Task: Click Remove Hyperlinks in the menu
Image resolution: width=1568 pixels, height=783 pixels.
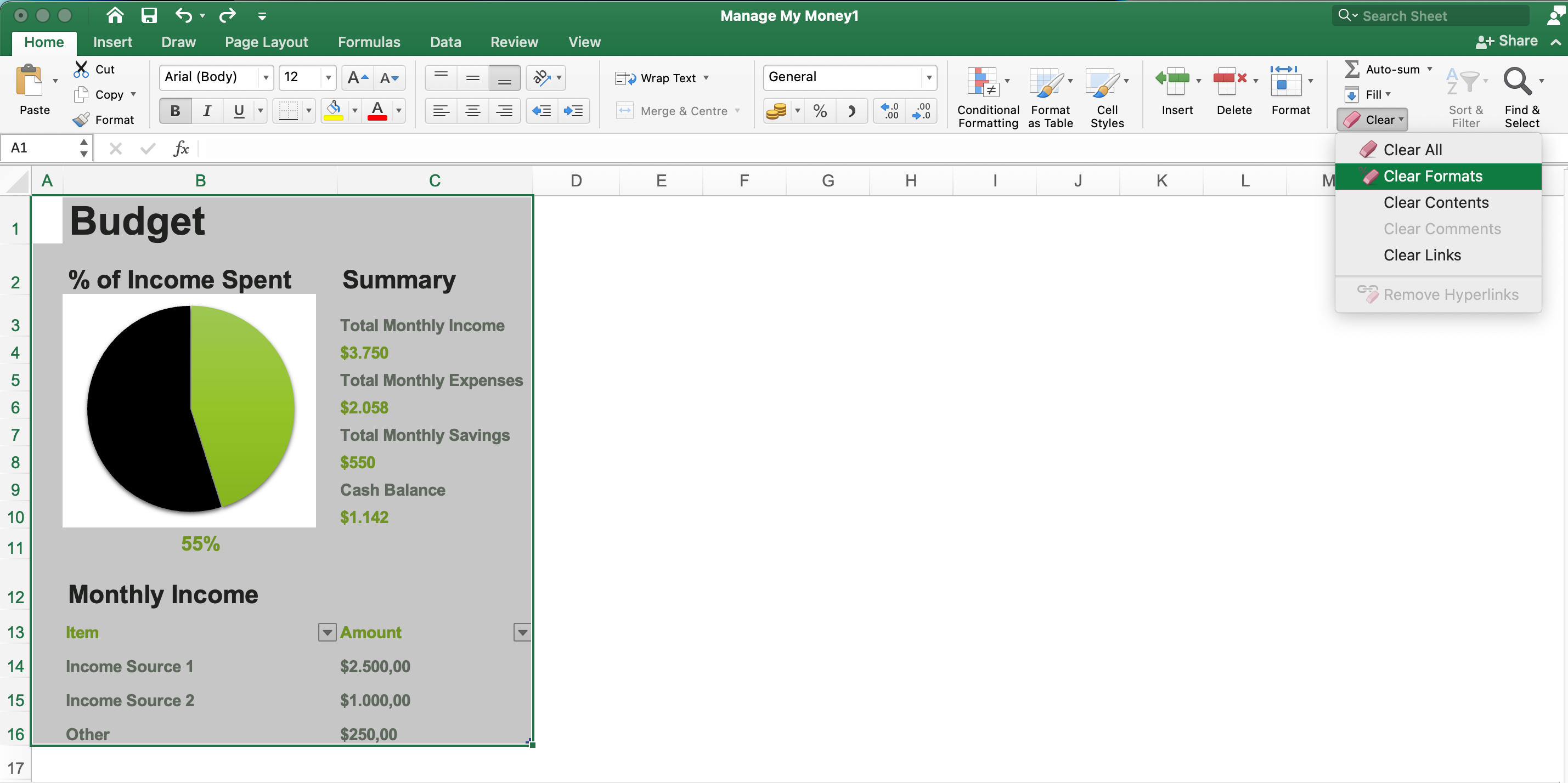Action: coord(1451,294)
